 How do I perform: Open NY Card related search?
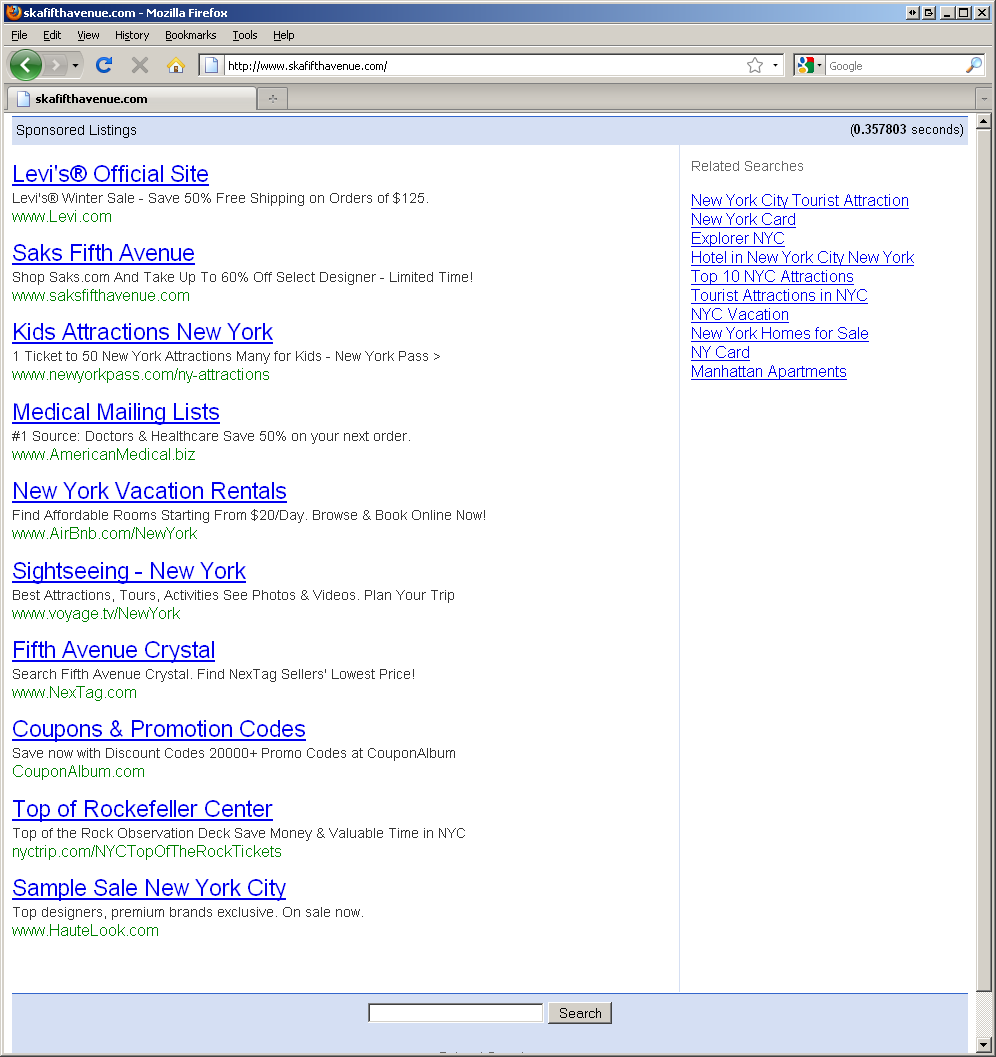click(x=720, y=352)
